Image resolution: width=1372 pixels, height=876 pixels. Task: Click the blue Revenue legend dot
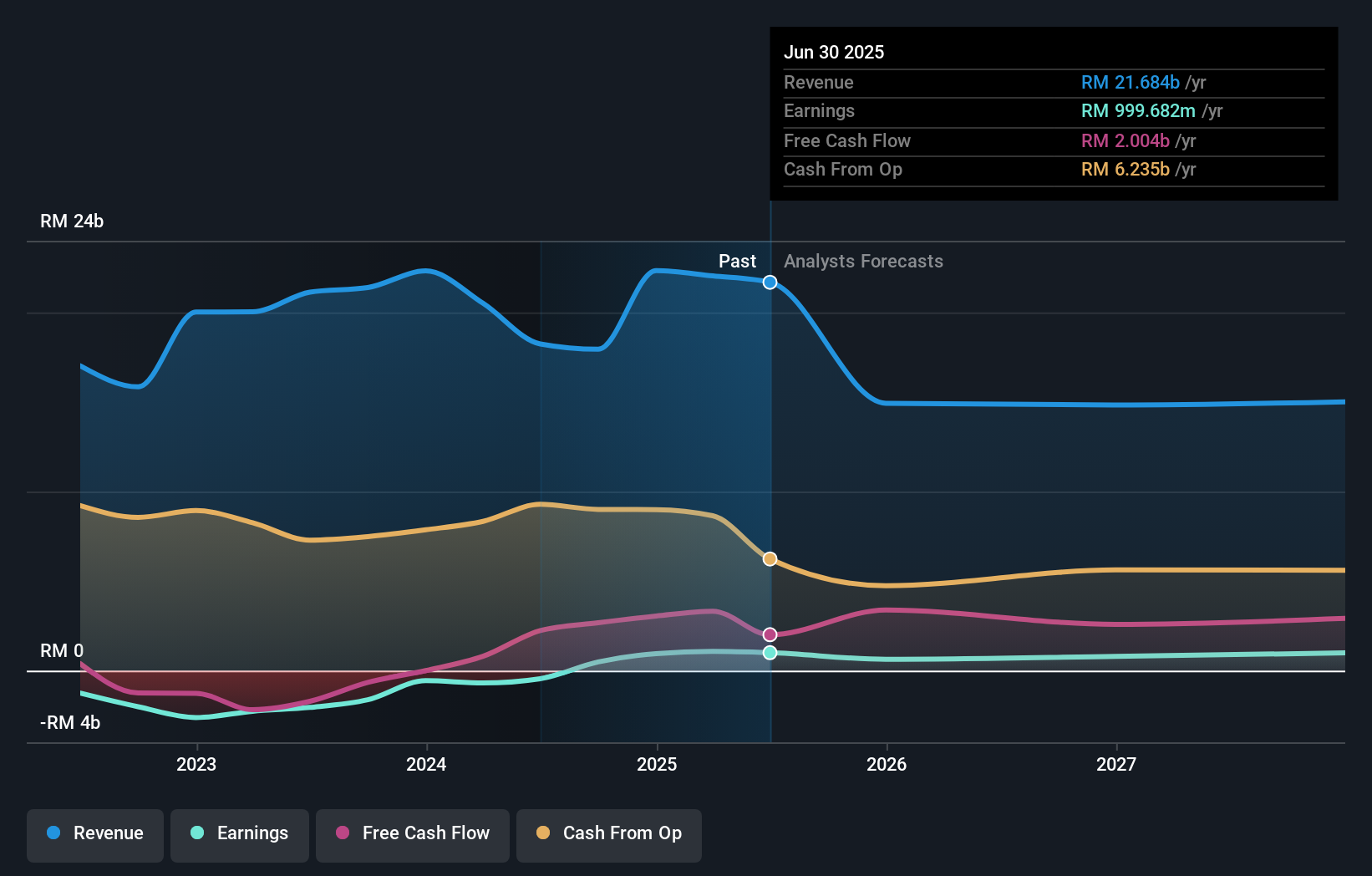(x=53, y=833)
